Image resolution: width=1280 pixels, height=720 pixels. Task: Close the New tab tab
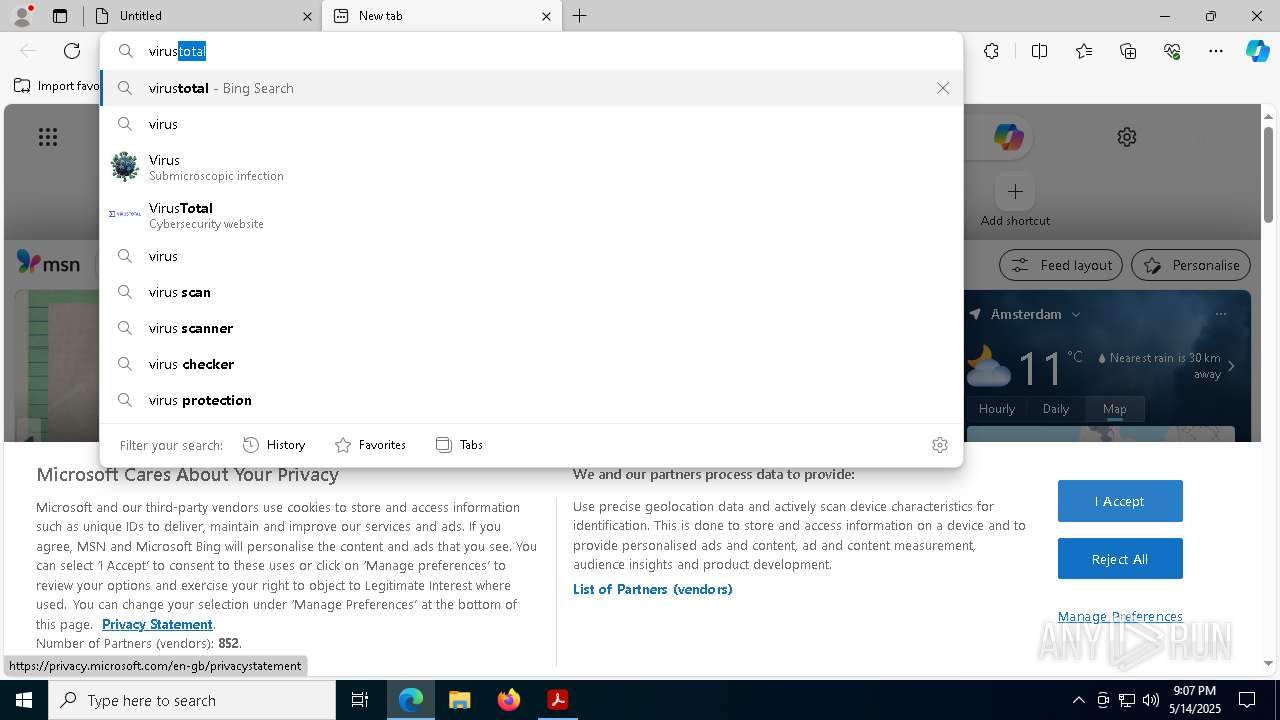[546, 16]
